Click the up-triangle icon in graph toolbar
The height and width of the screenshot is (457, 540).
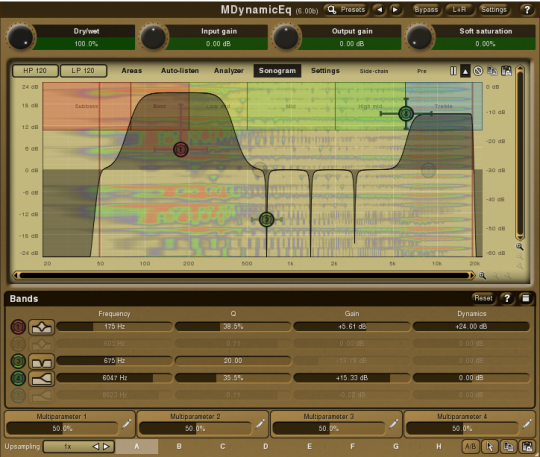(x=465, y=71)
